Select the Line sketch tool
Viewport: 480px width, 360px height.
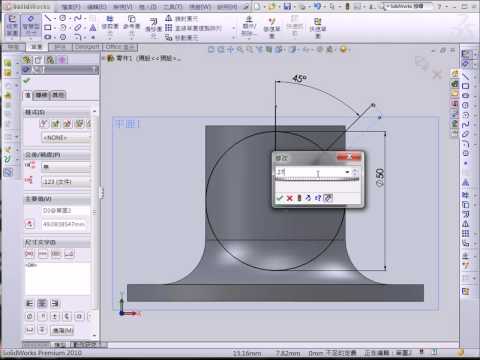click(x=48, y=18)
